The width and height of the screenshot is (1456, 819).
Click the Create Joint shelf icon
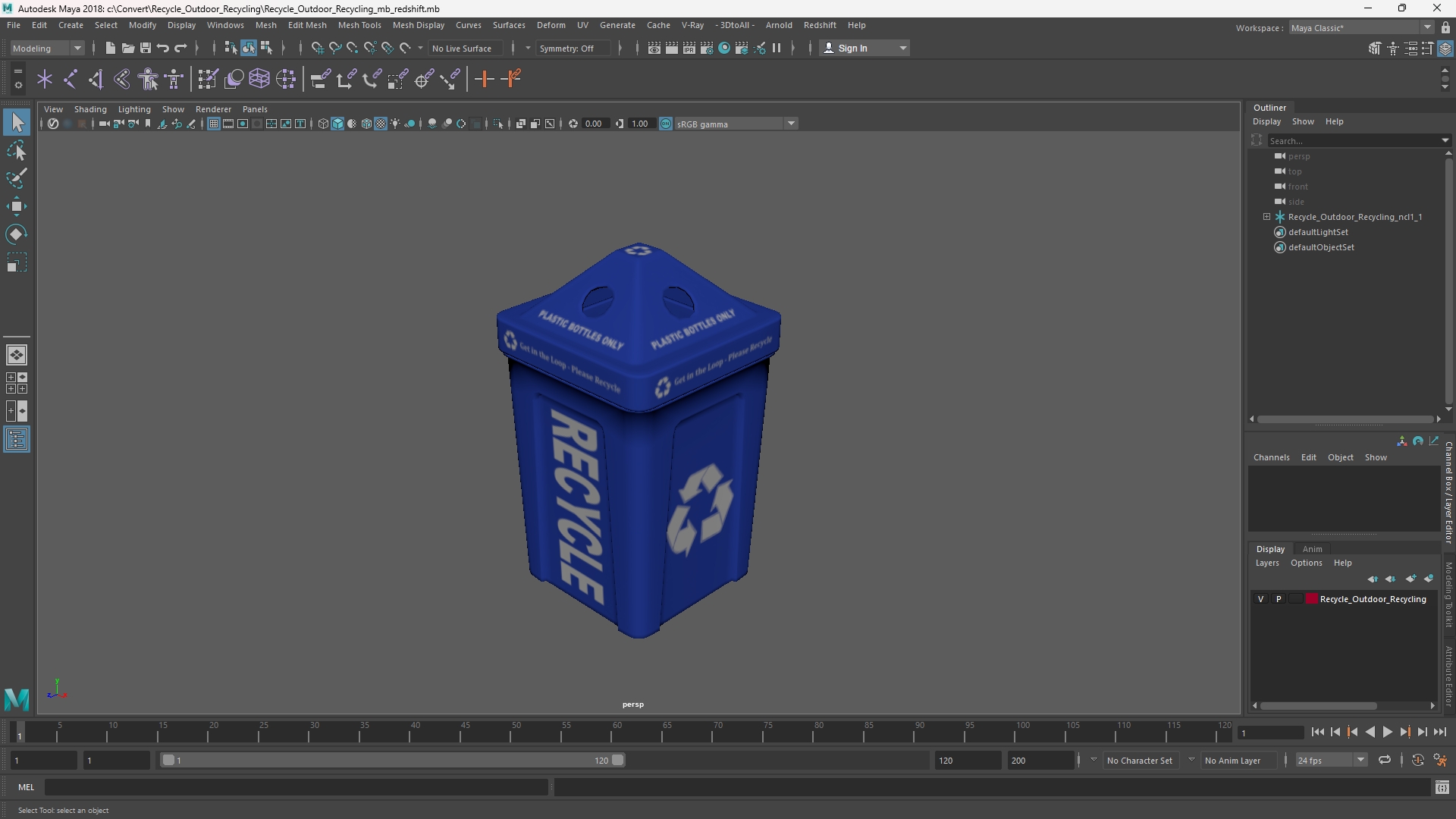pos(71,79)
